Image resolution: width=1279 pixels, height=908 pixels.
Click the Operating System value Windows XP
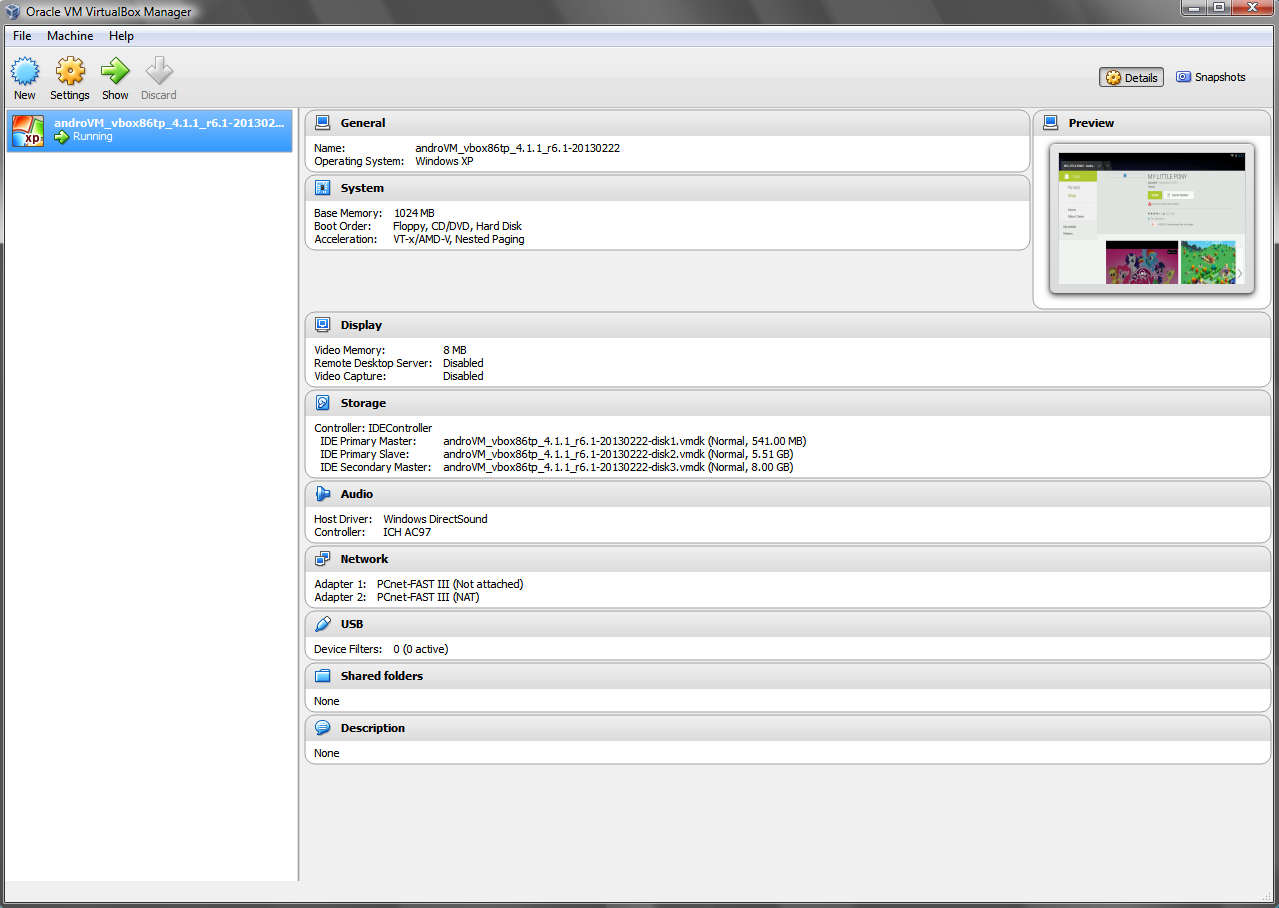pyautogui.click(x=445, y=161)
